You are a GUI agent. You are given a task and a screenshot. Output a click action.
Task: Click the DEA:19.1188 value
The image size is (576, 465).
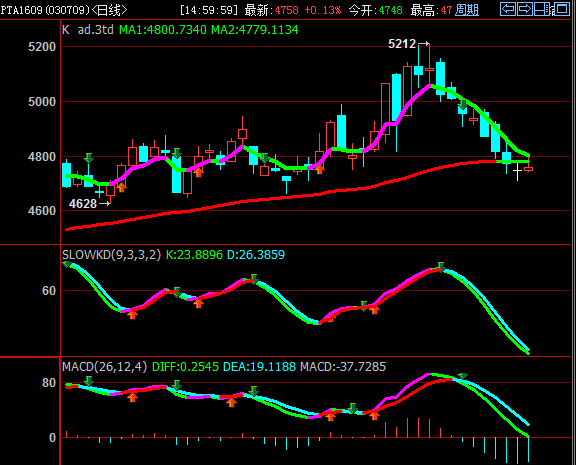click(259, 367)
